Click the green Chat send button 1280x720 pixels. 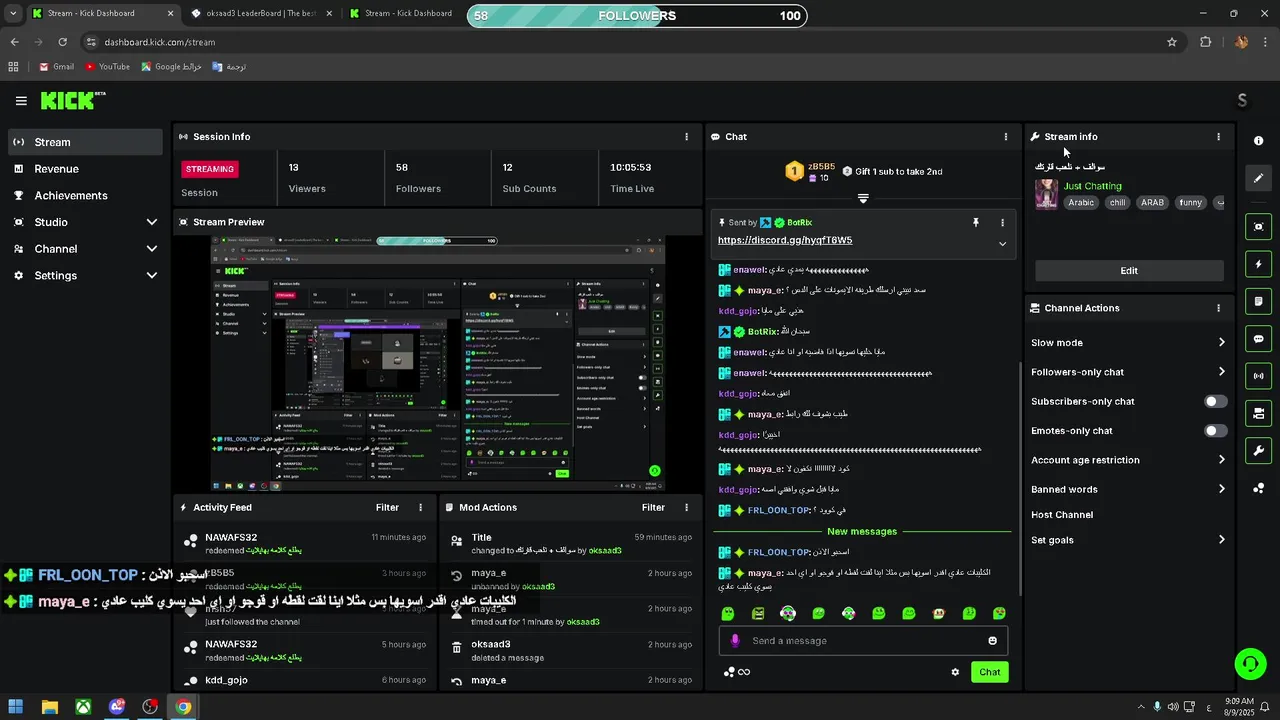coord(989,672)
